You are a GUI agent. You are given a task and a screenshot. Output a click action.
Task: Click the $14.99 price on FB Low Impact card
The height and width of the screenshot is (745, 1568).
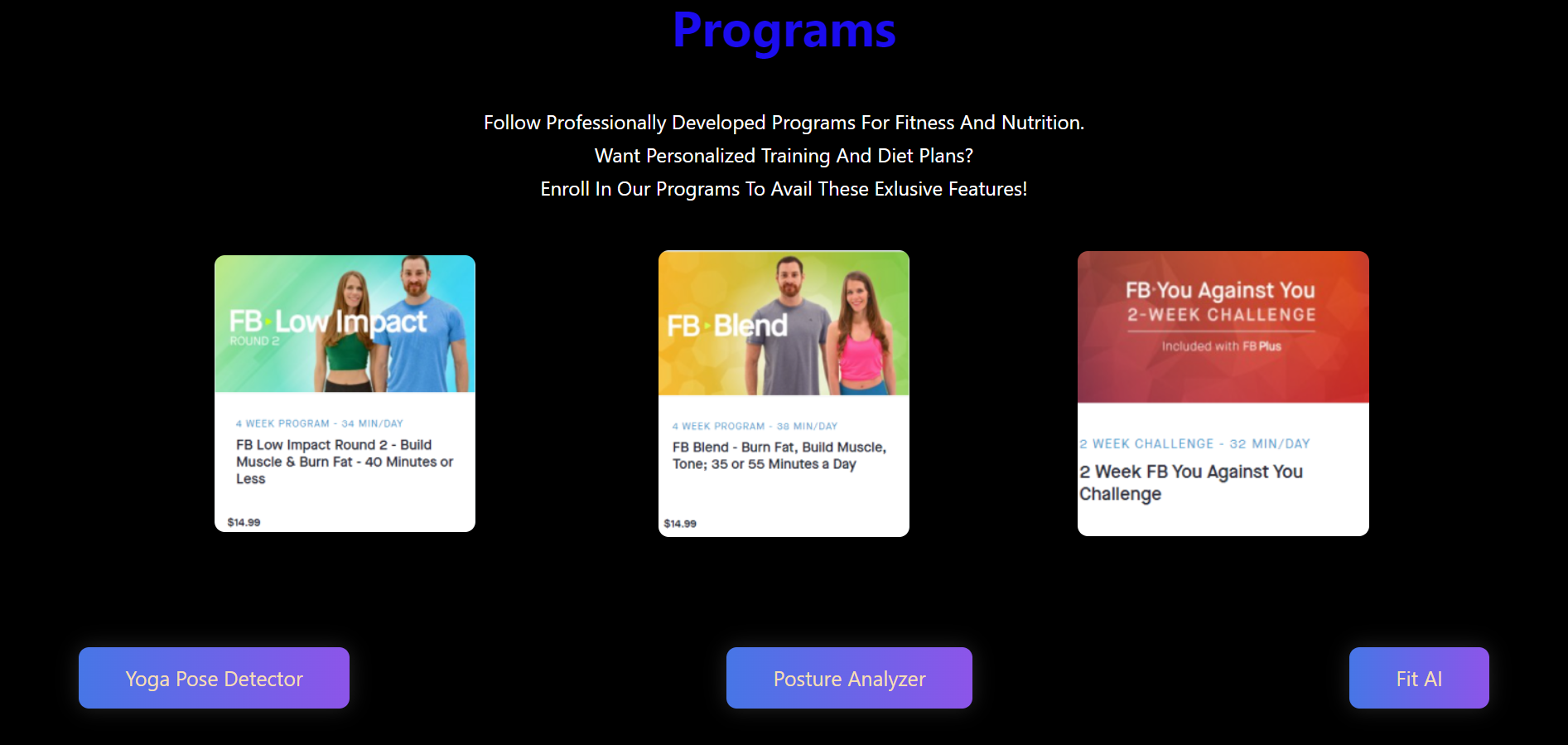244,522
